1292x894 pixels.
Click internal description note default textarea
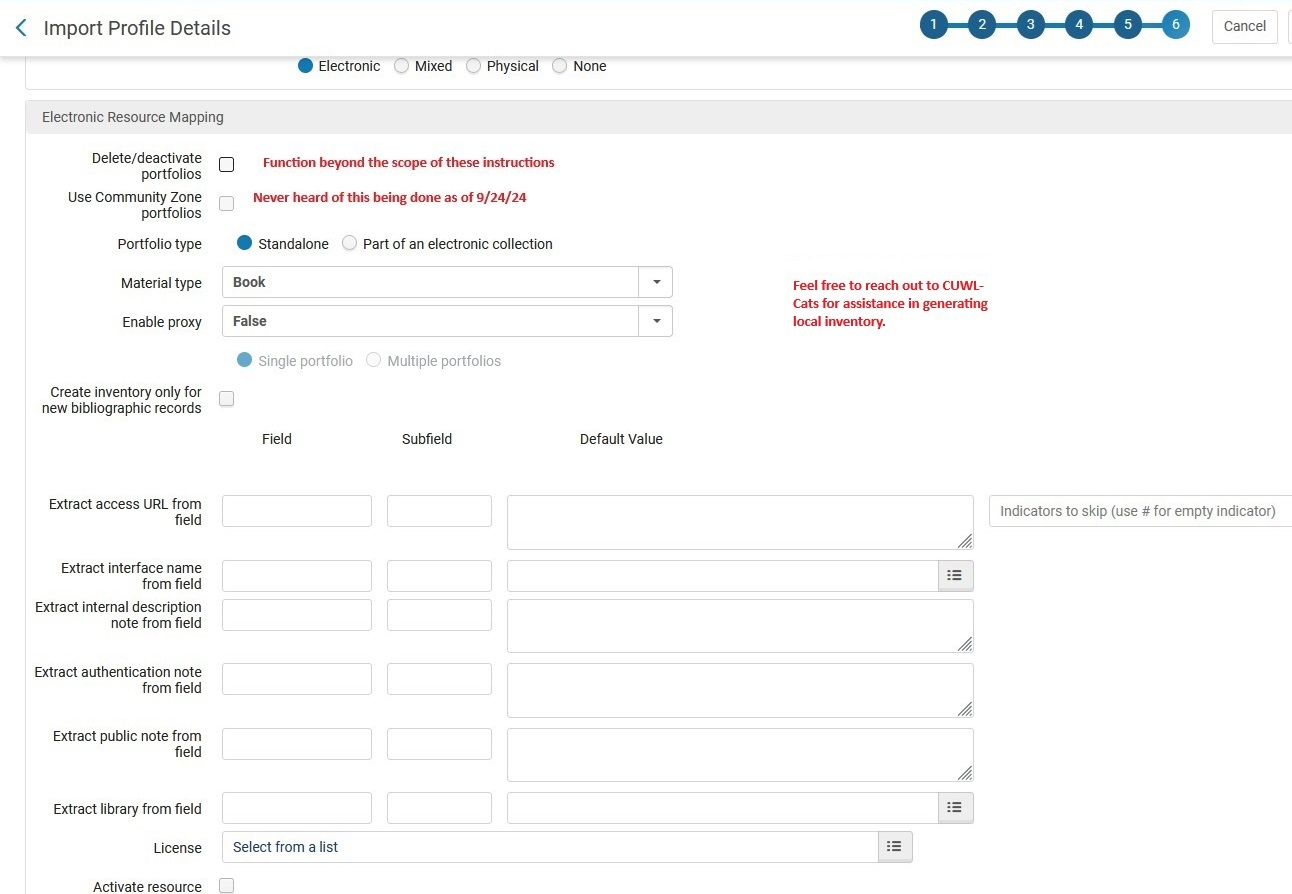(740, 626)
